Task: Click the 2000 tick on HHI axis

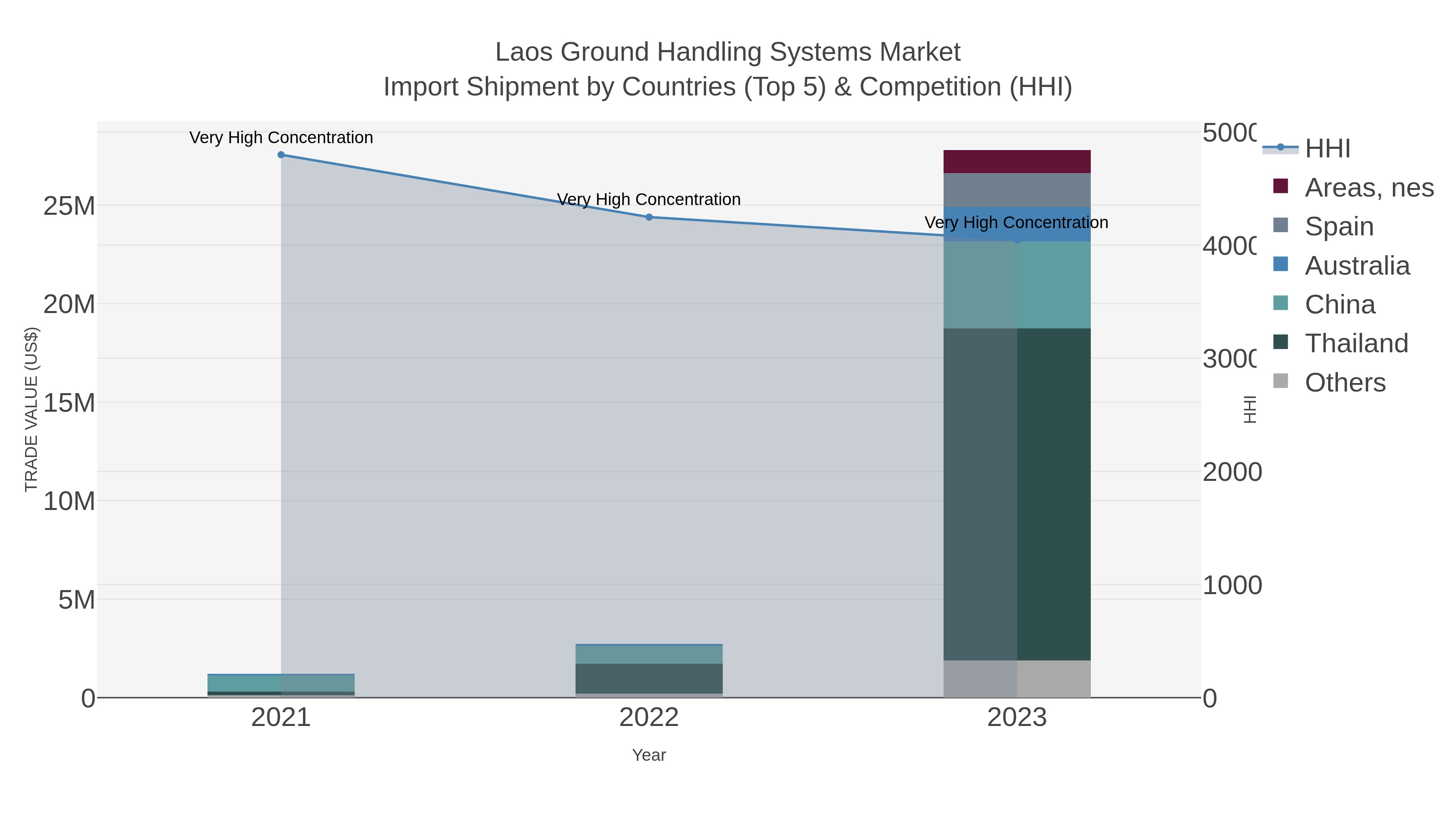Action: 1232,472
